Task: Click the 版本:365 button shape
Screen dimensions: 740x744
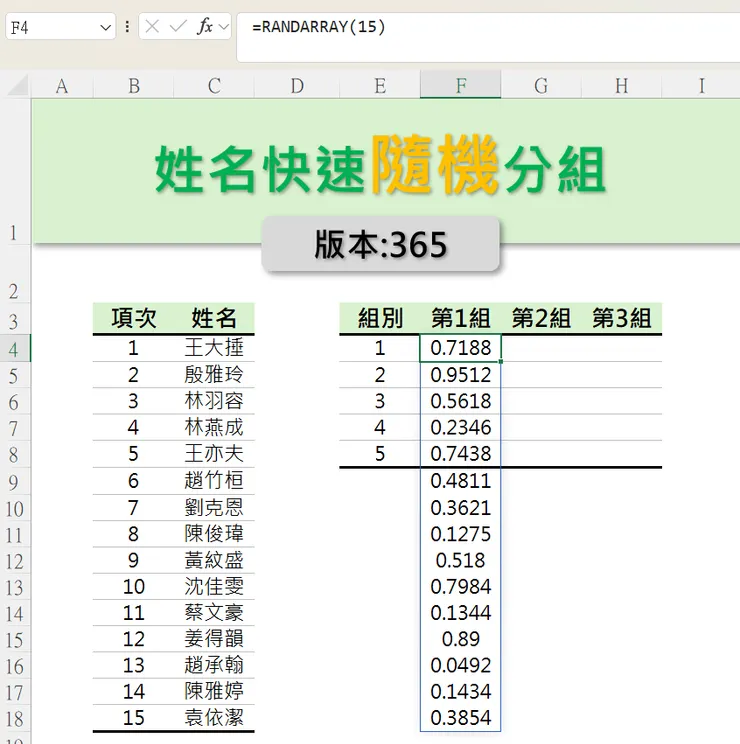Action: tap(380, 244)
